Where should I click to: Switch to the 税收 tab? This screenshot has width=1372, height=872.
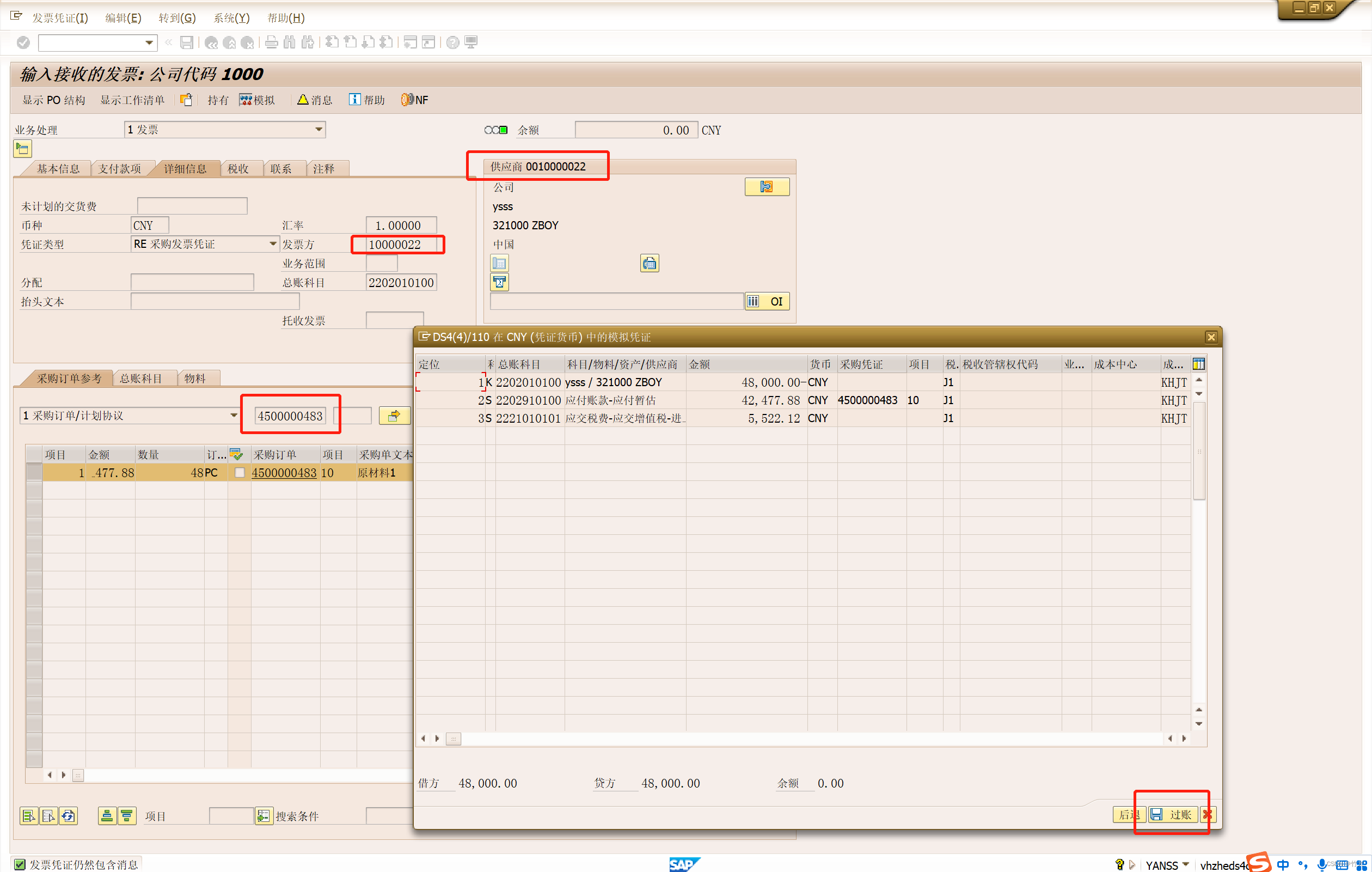coord(238,169)
